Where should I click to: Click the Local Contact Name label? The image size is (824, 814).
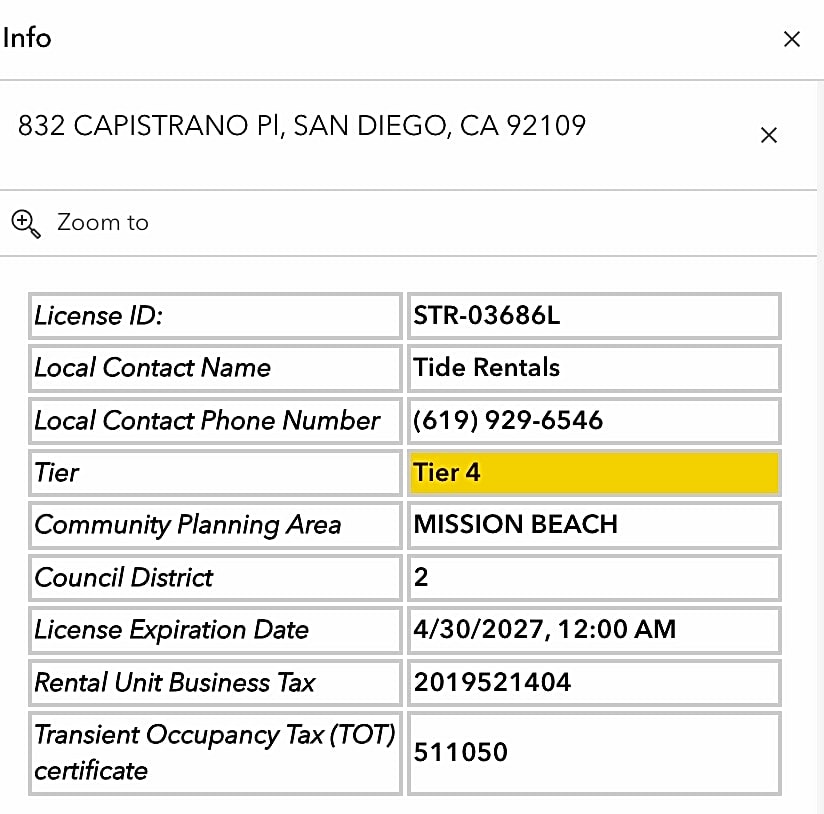pos(152,367)
